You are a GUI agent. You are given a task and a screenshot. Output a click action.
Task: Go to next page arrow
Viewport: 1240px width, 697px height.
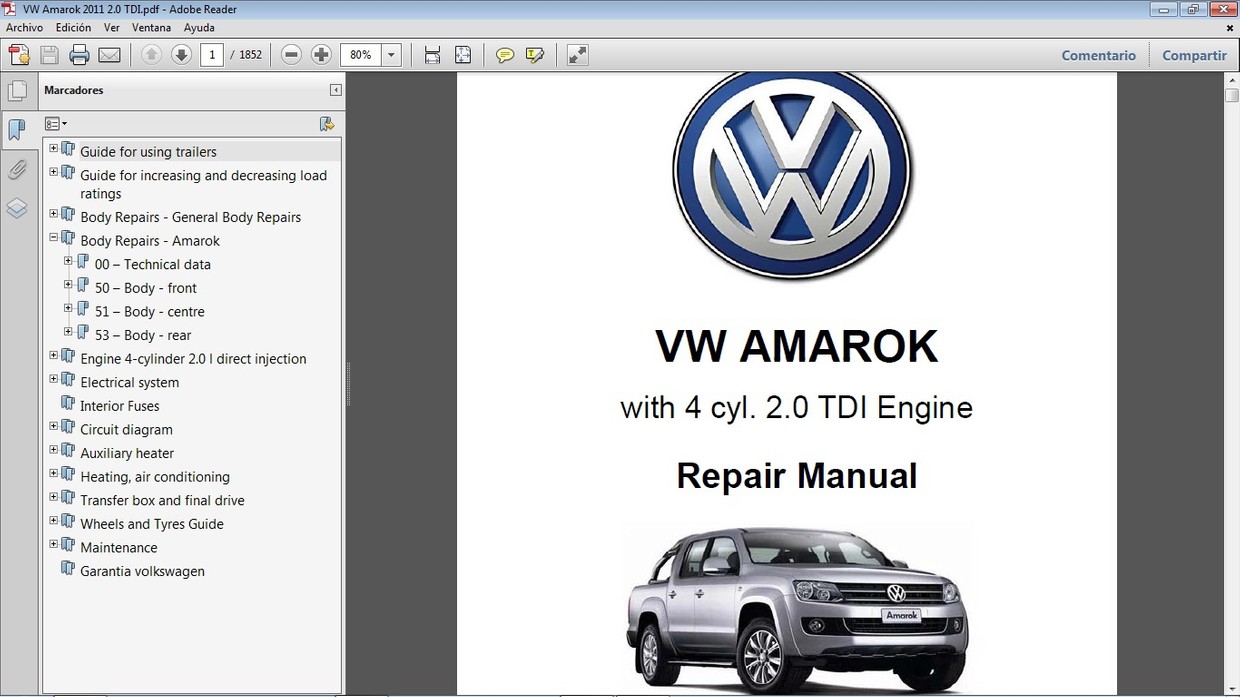pyautogui.click(x=181, y=55)
